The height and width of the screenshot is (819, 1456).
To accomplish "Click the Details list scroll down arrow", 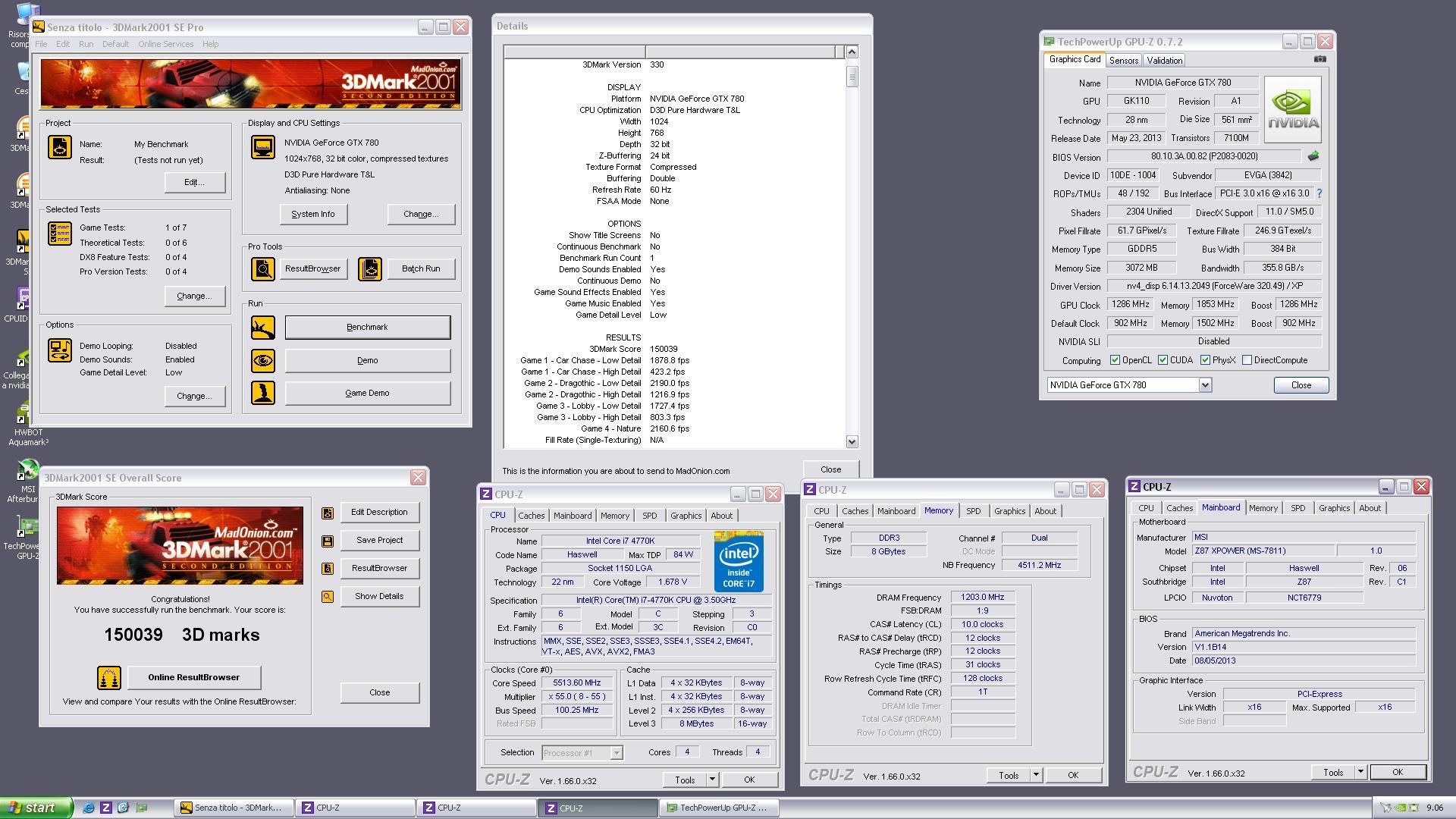I will pyautogui.click(x=852, y=441).
